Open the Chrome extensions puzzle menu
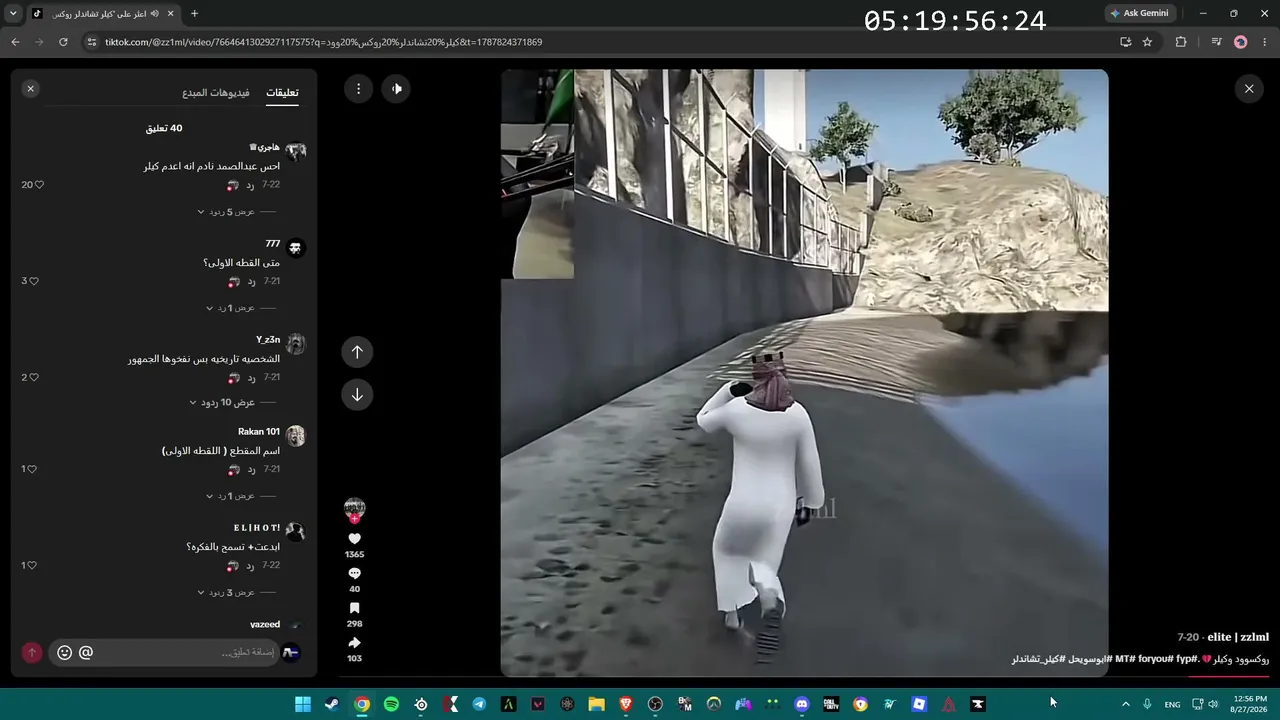 [1181, 42]
